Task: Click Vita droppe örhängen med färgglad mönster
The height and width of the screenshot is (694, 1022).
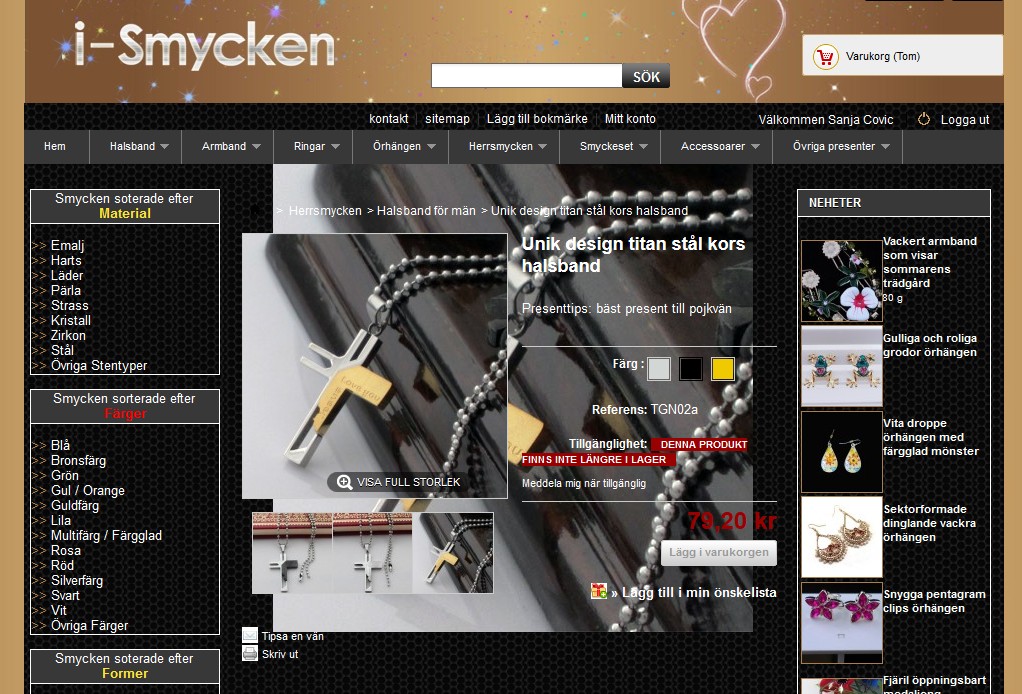Action: click(931, 437)
